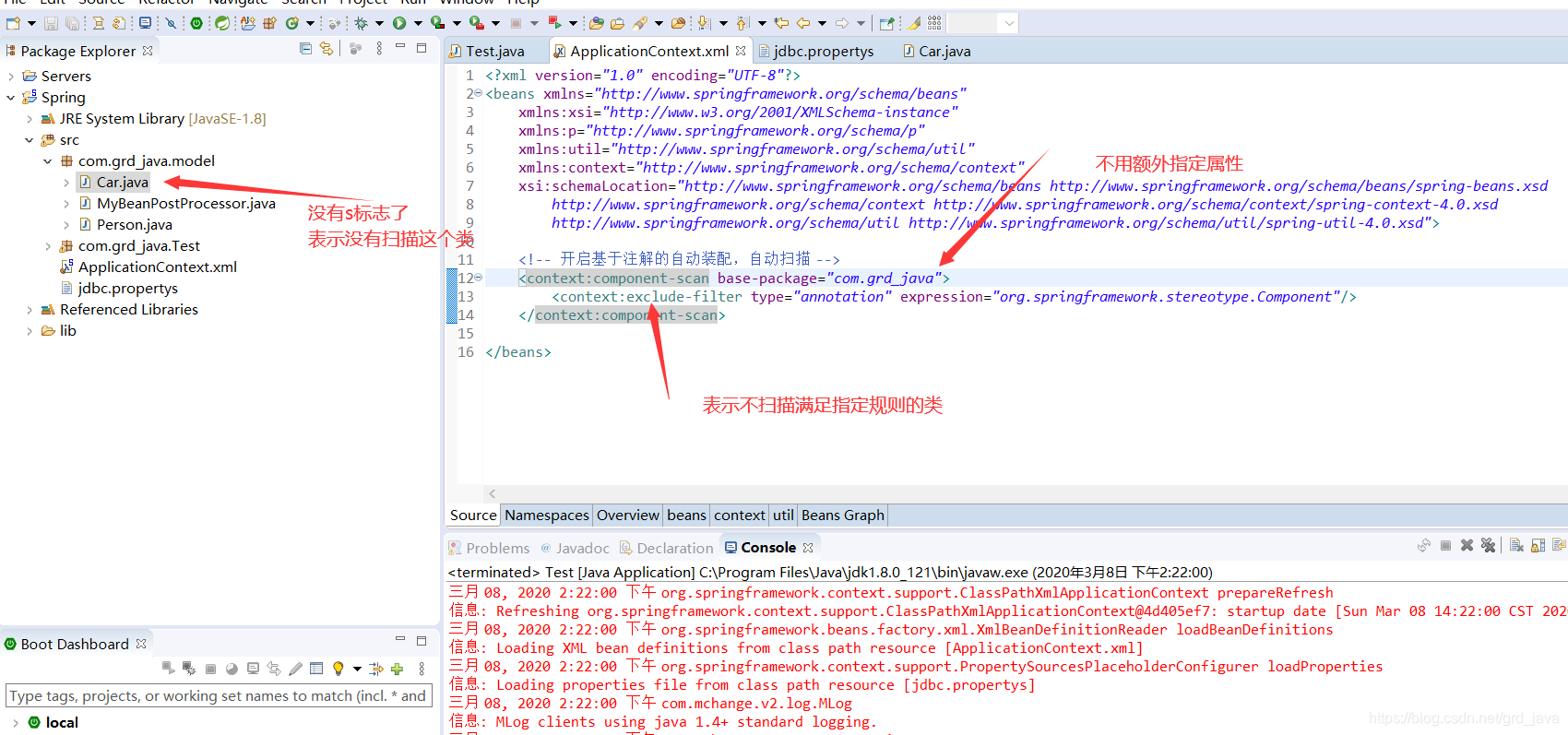Expand the lib folder node
Screen dimensions: 1568x735
pyautogui.click(x=30, y=331)
